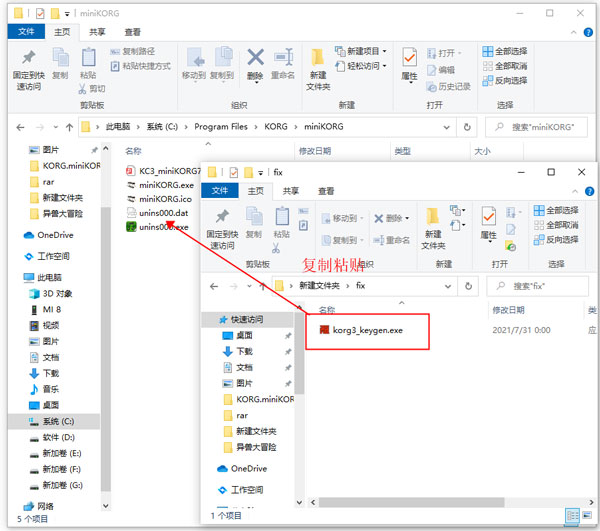Select MI 8 device in navigation pane
The image size is (600, 531).
pos(46,309)
